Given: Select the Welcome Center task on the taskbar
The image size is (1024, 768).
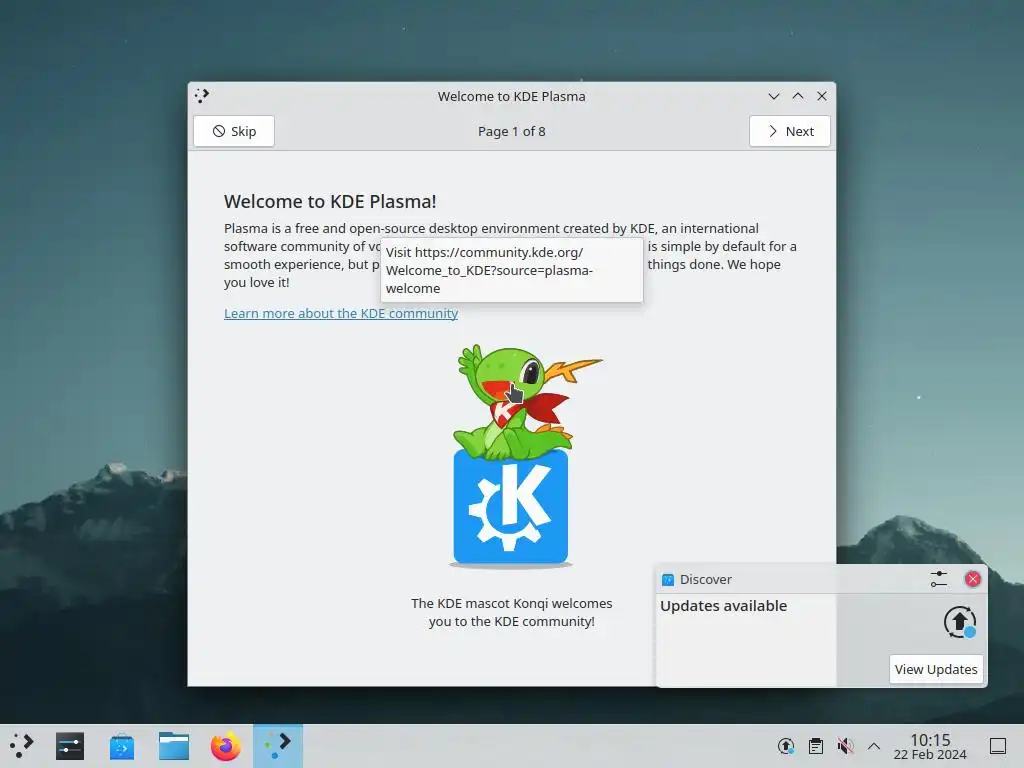Looking at the screenshot, I should coord(278,746).
